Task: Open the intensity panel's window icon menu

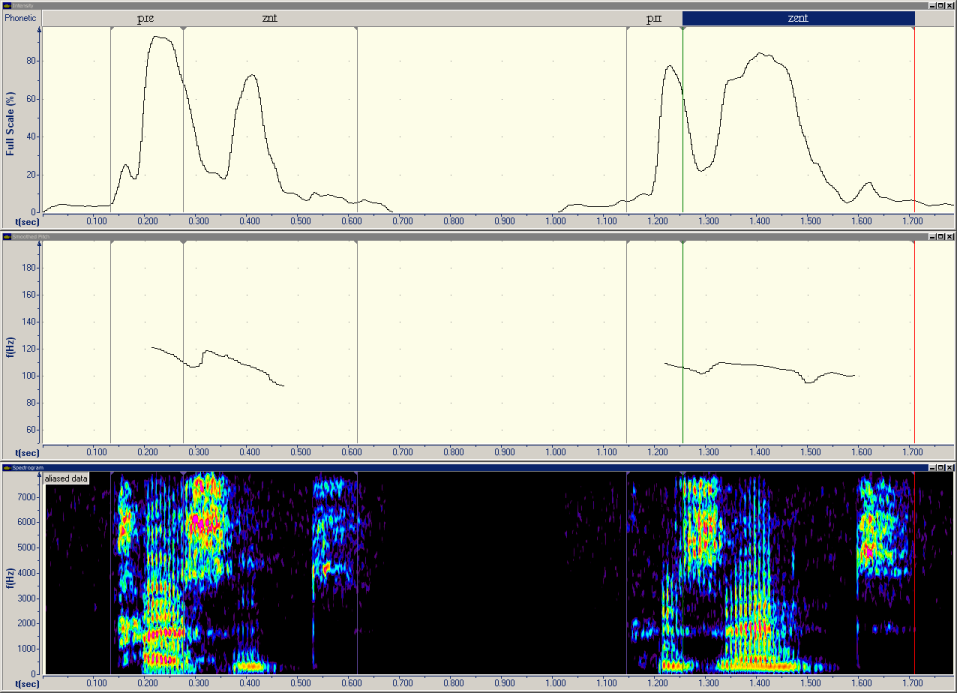Action: coord(6,5)
